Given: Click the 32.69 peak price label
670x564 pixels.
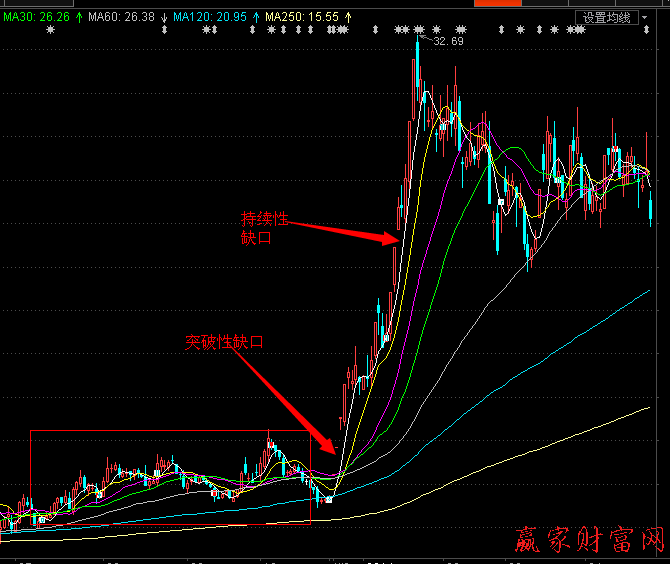Looking at the screenshot, I should click(448, 42).
